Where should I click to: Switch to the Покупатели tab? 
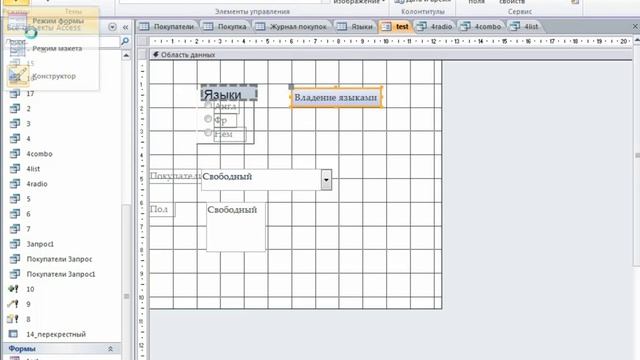click(x=166, y=27)
